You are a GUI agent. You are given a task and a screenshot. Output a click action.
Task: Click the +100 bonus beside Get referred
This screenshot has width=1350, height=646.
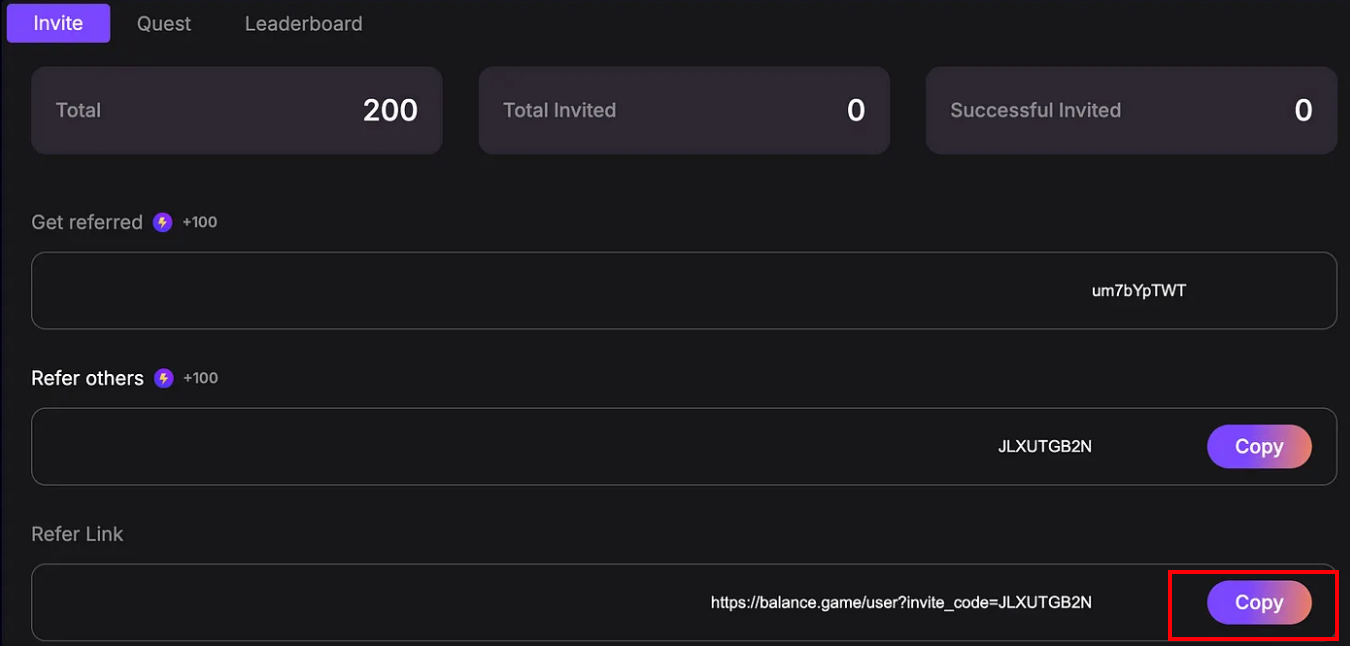(199, 222)
